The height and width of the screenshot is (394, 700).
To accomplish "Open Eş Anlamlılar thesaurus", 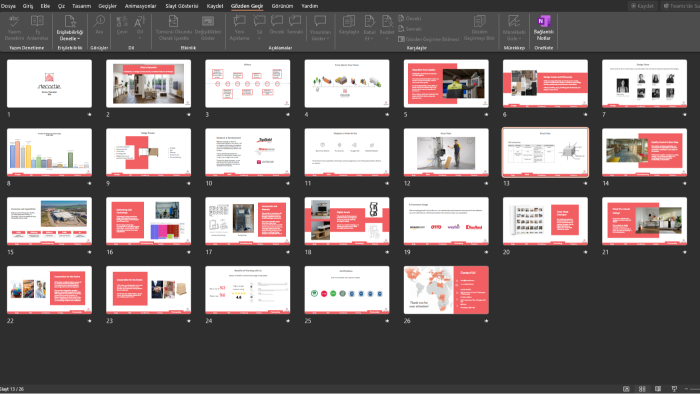I will [38, 28].
